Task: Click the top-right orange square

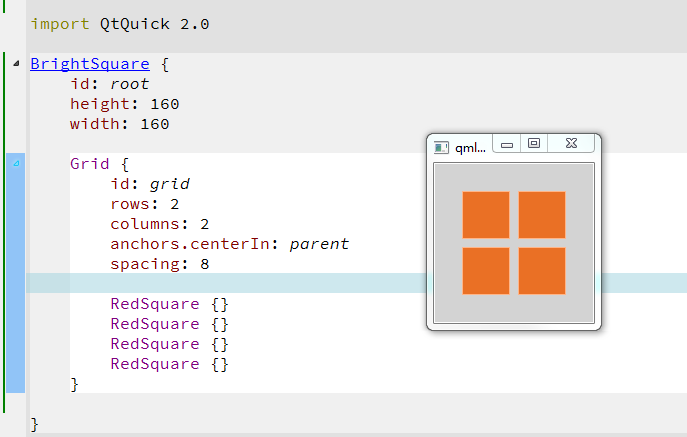Action: 542,215
